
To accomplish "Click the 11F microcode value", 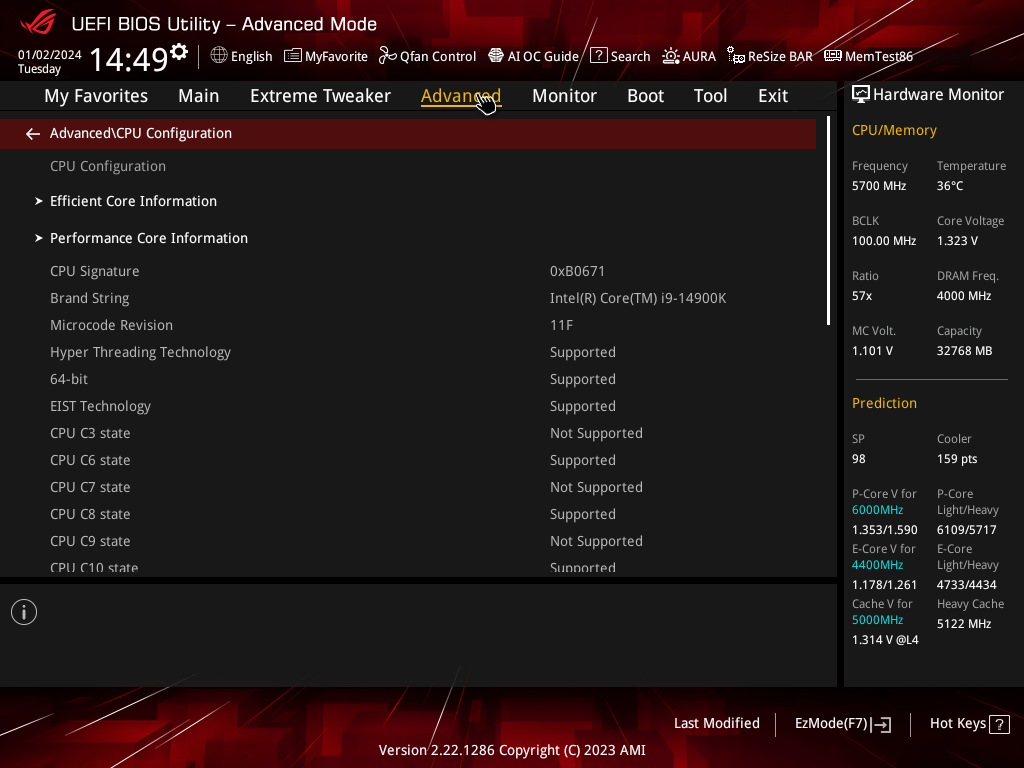I will coord(562,325).
